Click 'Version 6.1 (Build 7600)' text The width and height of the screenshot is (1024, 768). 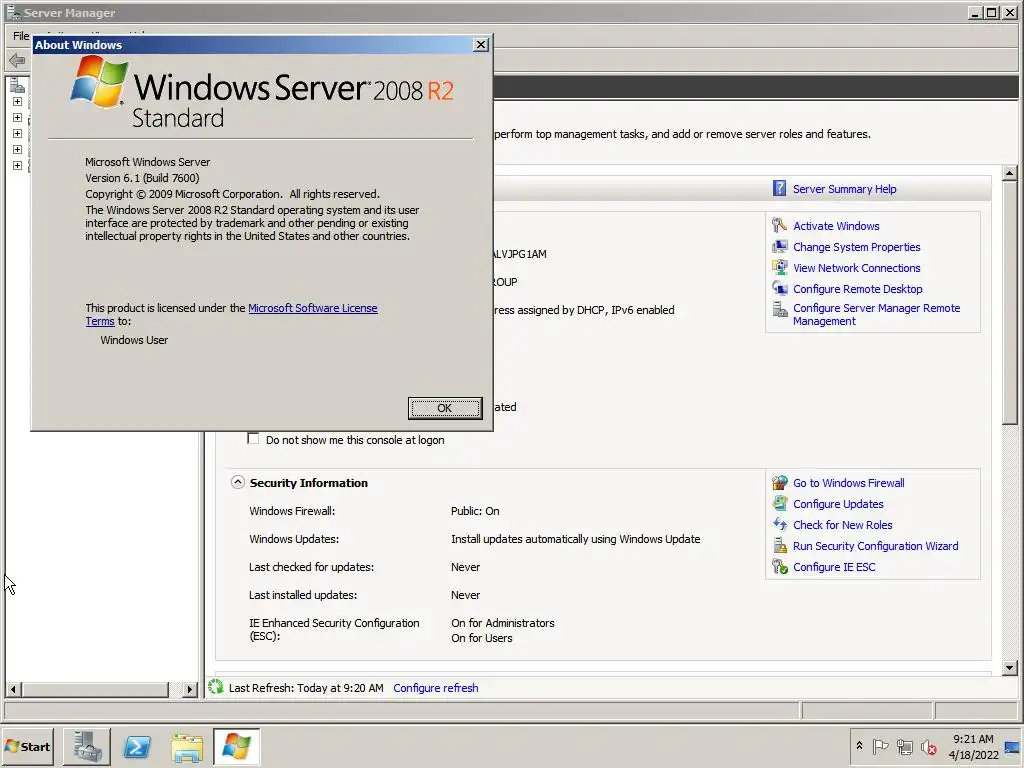tap(142, 178)
